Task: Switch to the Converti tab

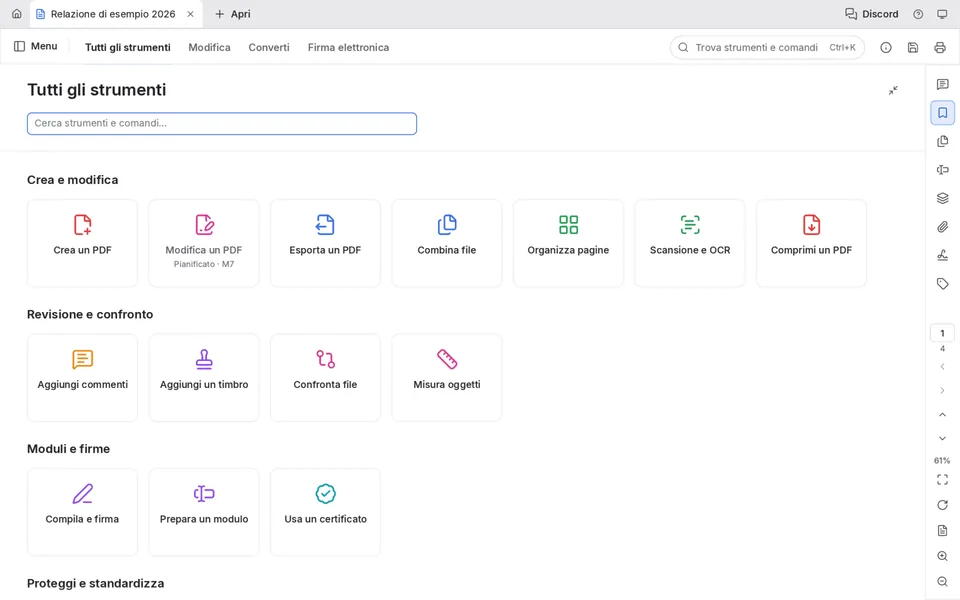Action: click(269, 47)
